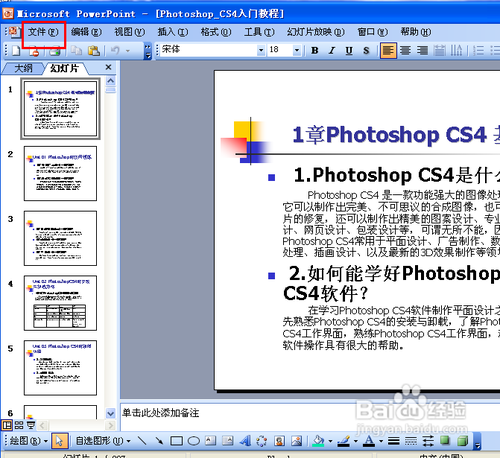Viewport: 500px width, 458px height.
Task: Click the Change text direction icon
Action: 456,51
